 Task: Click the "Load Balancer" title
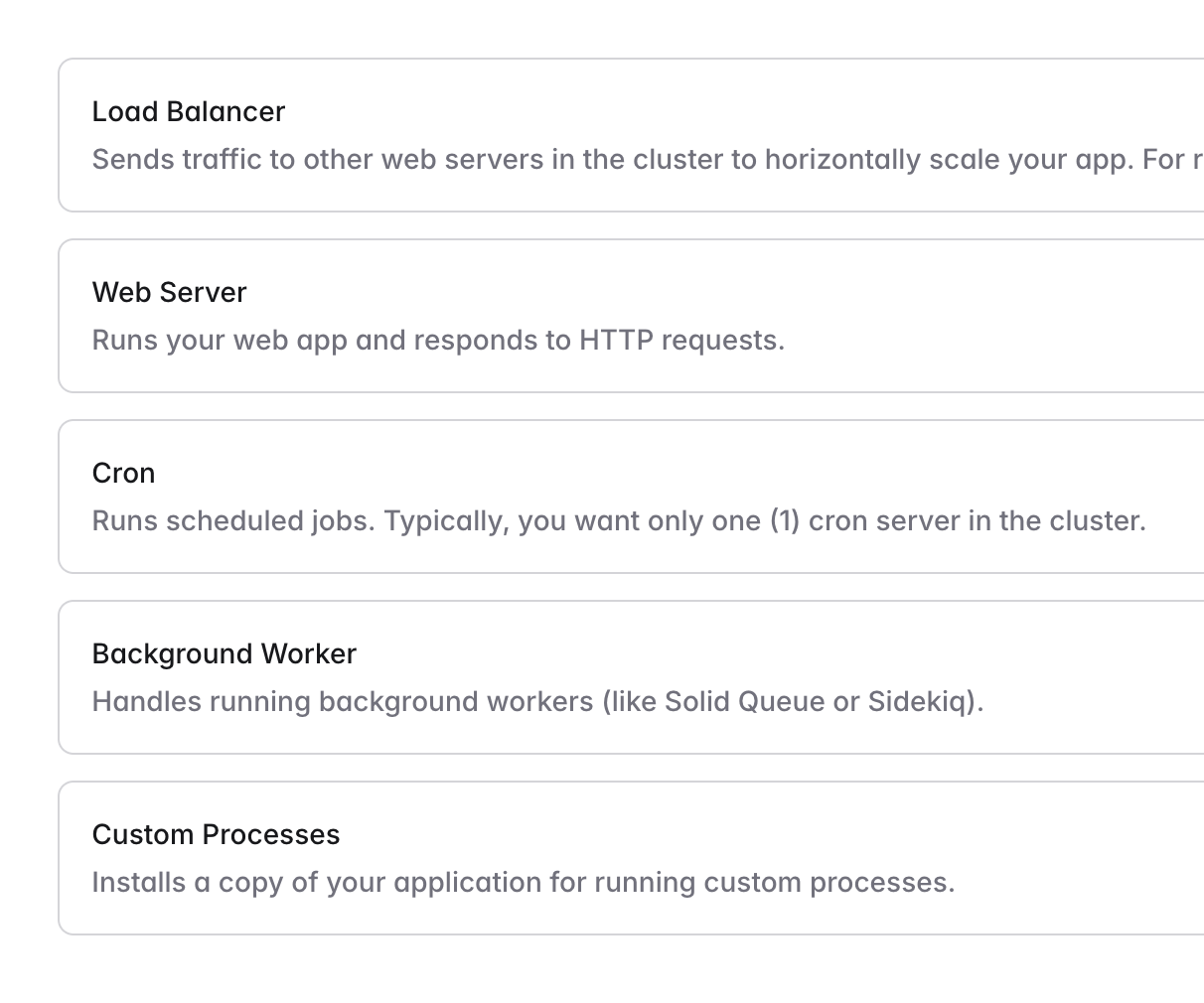click(x=189, y=111)
